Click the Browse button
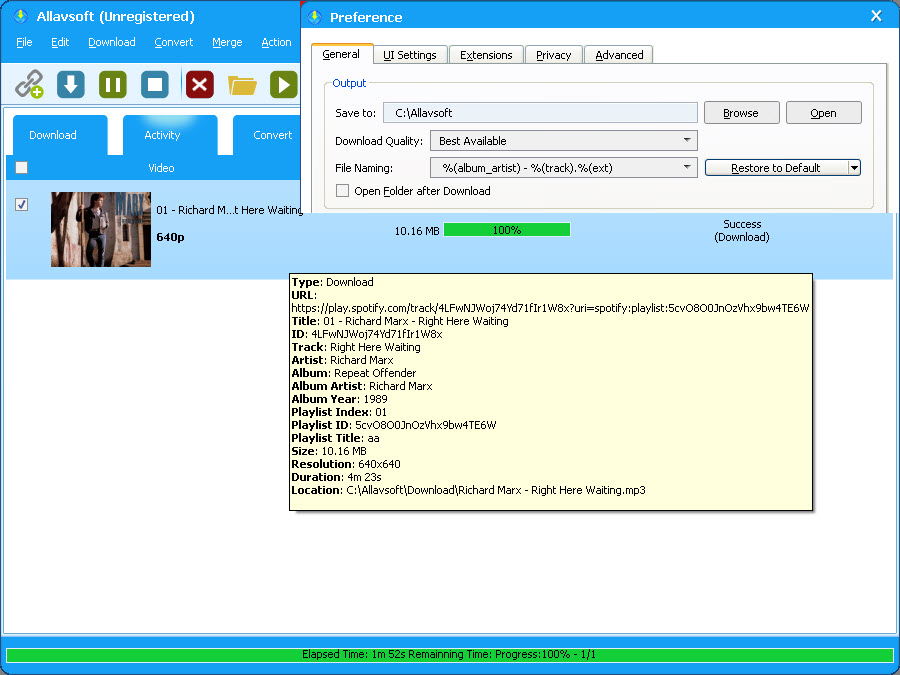The width and height of the screenshot is (900, 675). [x=741, y=113]
